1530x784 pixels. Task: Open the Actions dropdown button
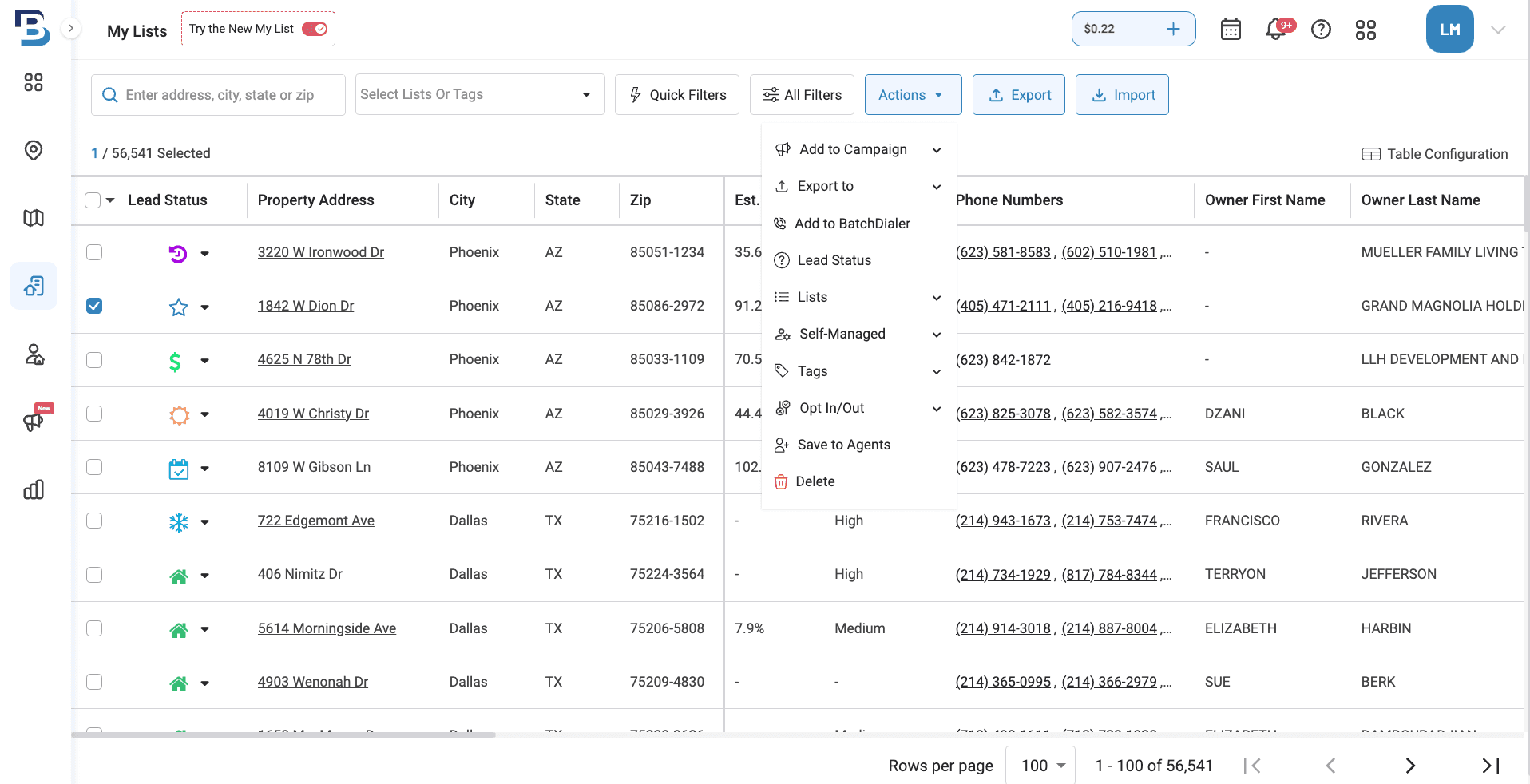coord(913,95)
